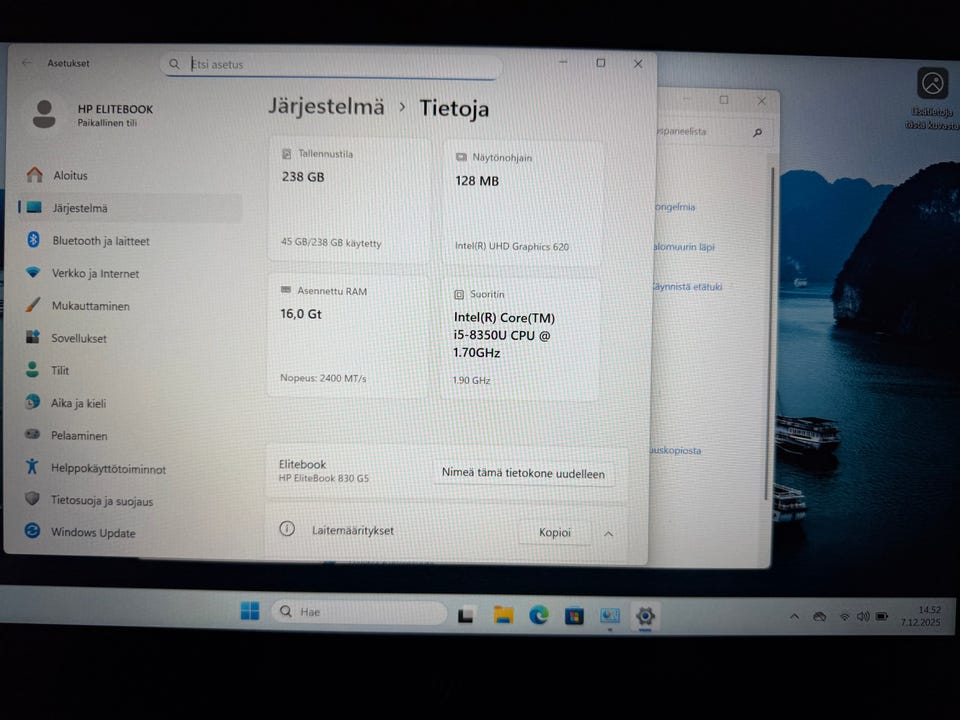Open Microsoft Store from the taskbar
This screenshot has height=720, width=960.
(x=574, y=615)
